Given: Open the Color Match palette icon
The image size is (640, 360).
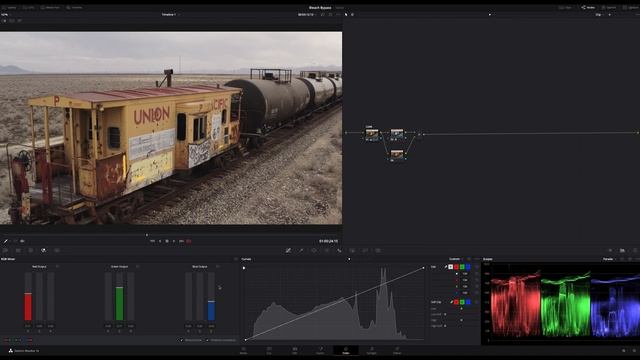Looking at the screenshot, I should tap(18, 250).
